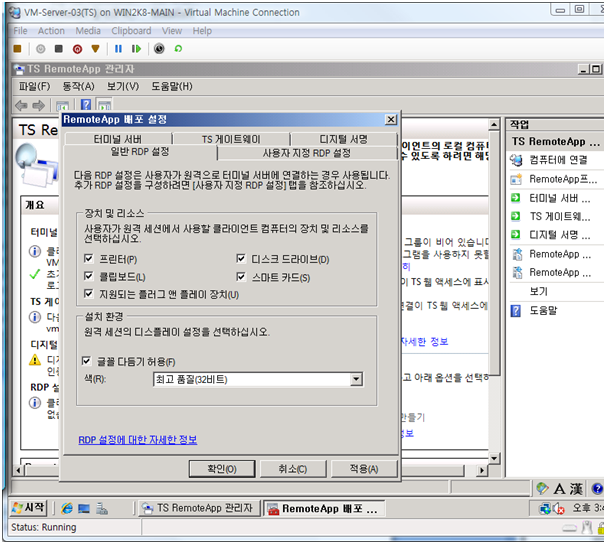Click the 자세한 정보 link in background pane
606x544 pixels.
coord(424,342)
